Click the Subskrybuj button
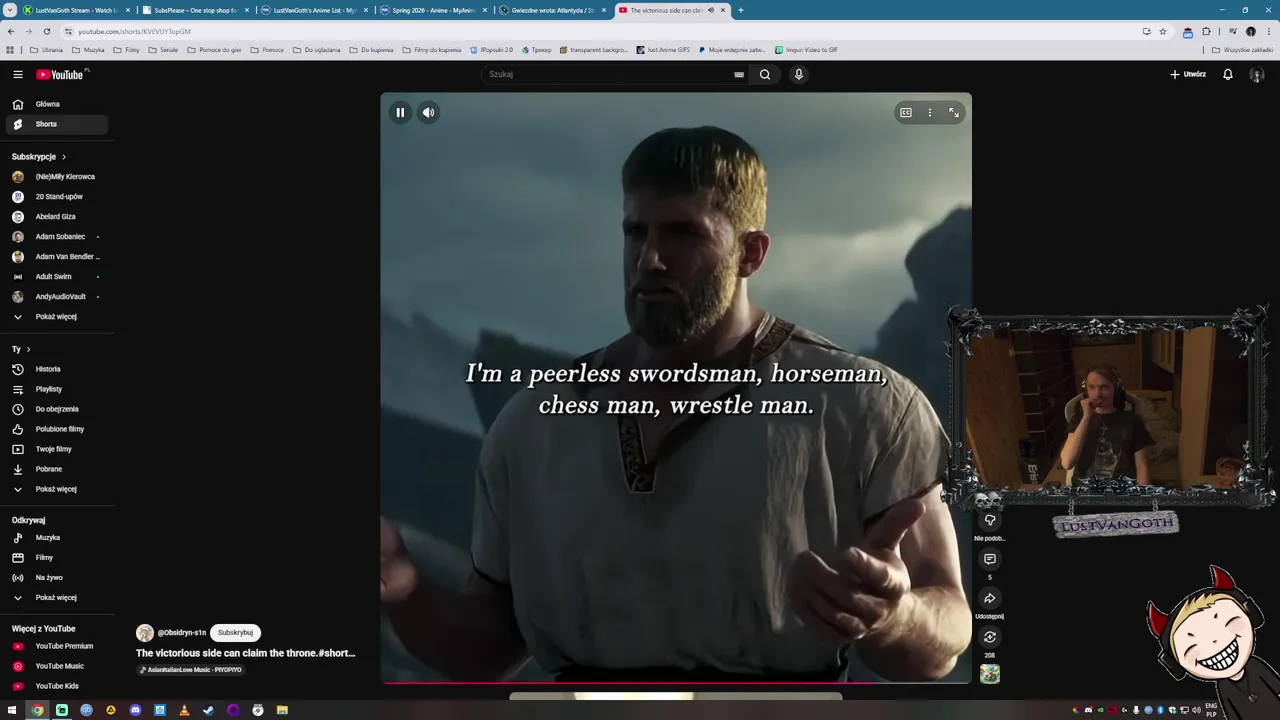 pyautogui.click(x=235, y=633)
